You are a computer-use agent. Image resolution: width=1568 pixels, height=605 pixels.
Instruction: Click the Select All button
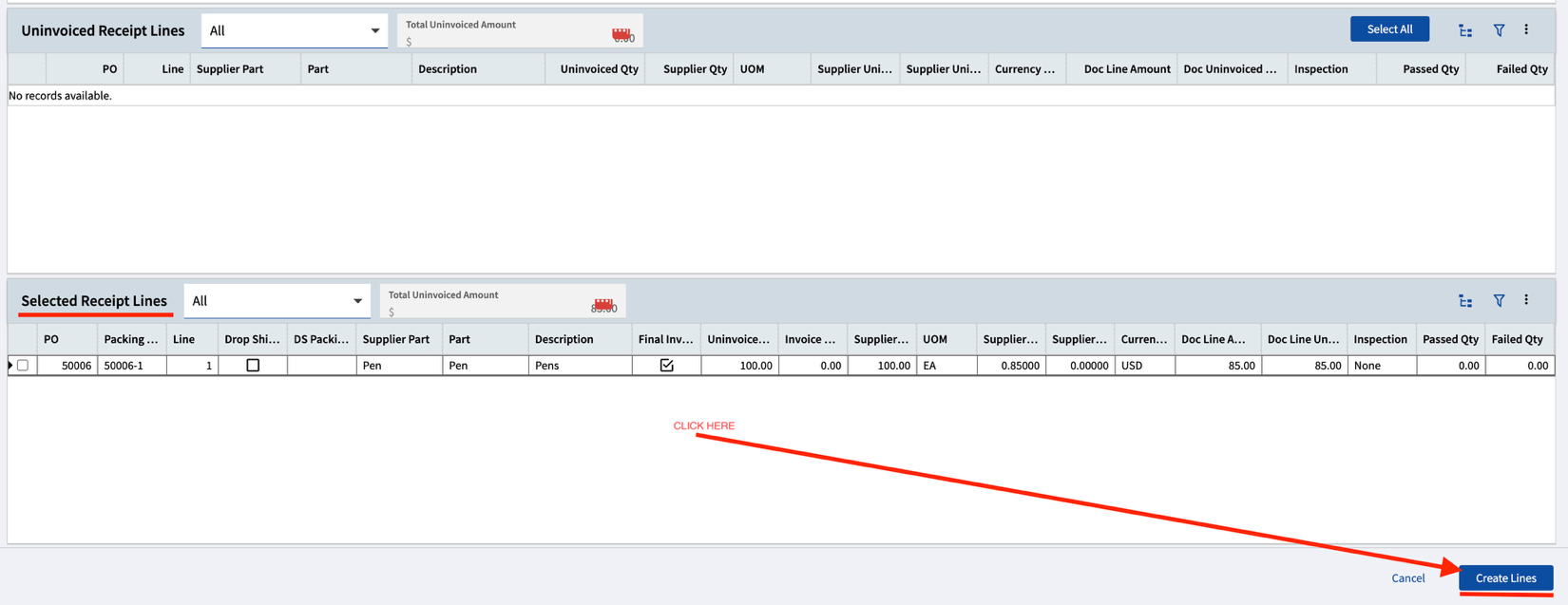(x=1389, y=29)
